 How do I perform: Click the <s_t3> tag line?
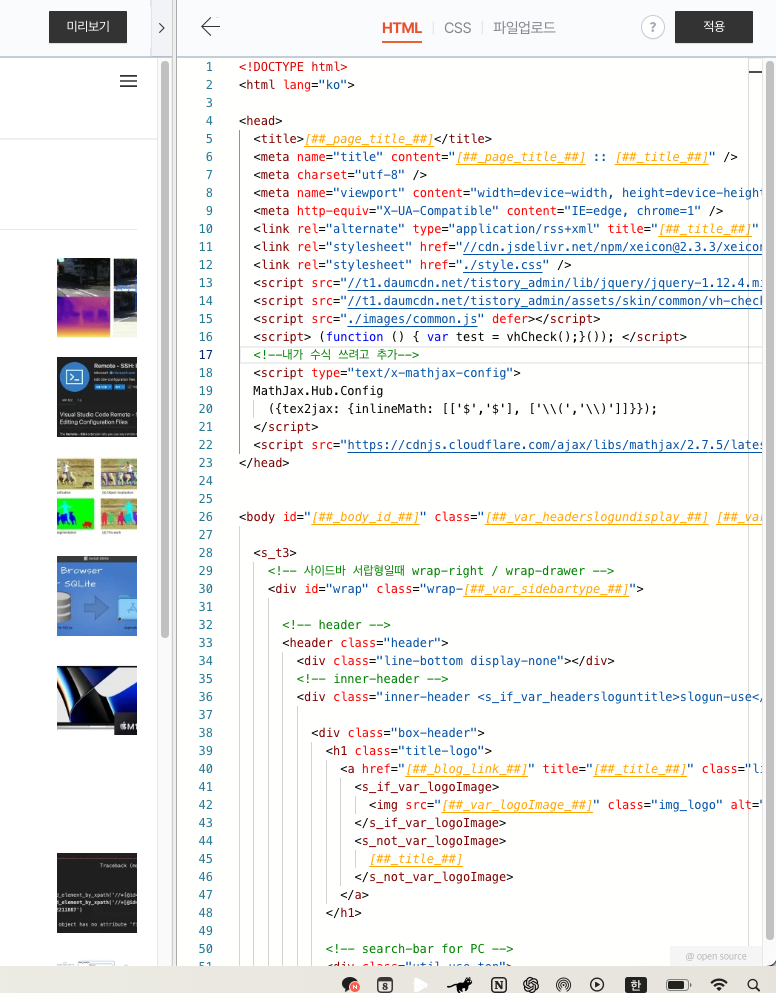[x=275, y=553]
